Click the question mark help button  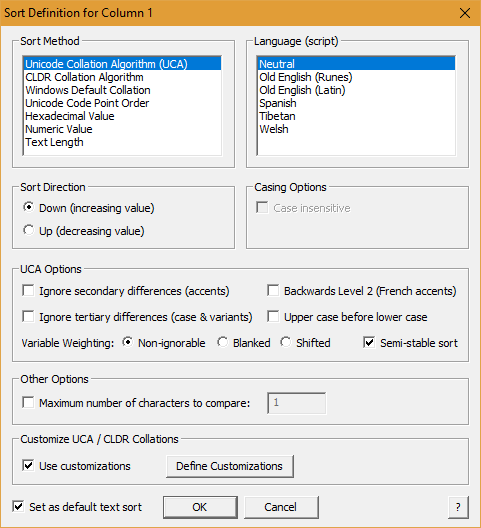(458, 507)
